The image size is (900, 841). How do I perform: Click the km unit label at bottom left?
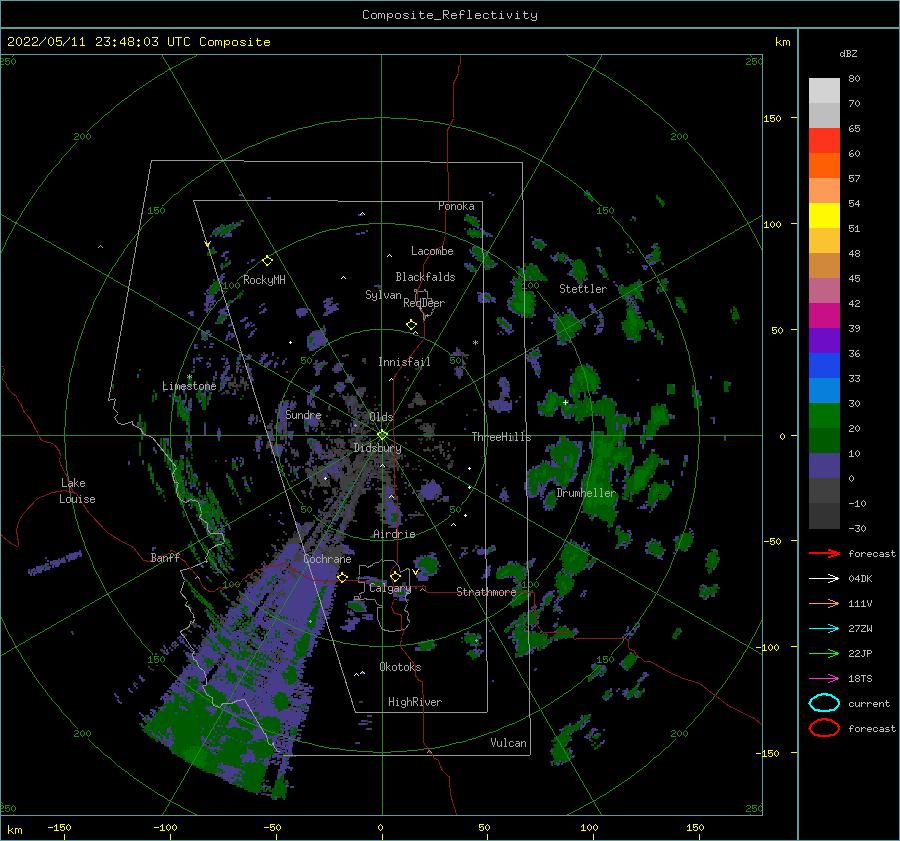[x=14, y=830]
